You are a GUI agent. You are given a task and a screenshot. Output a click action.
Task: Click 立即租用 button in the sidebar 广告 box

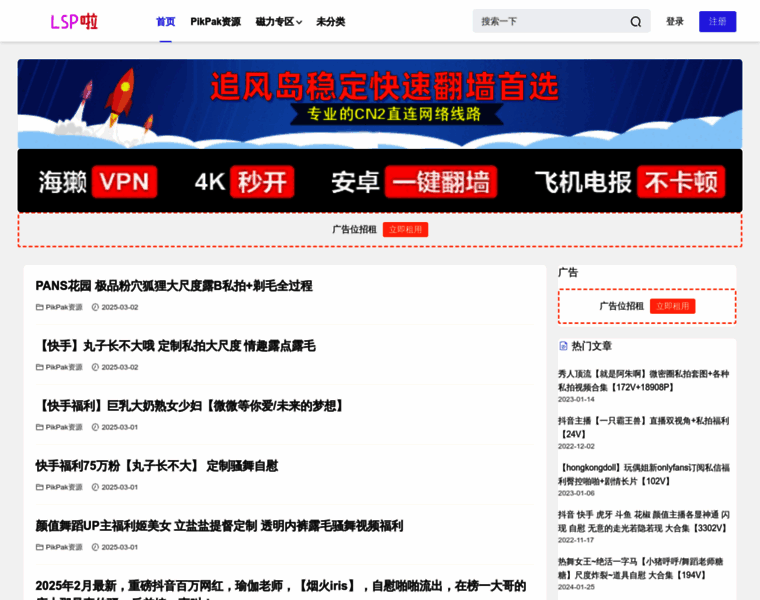click(672, 306)
